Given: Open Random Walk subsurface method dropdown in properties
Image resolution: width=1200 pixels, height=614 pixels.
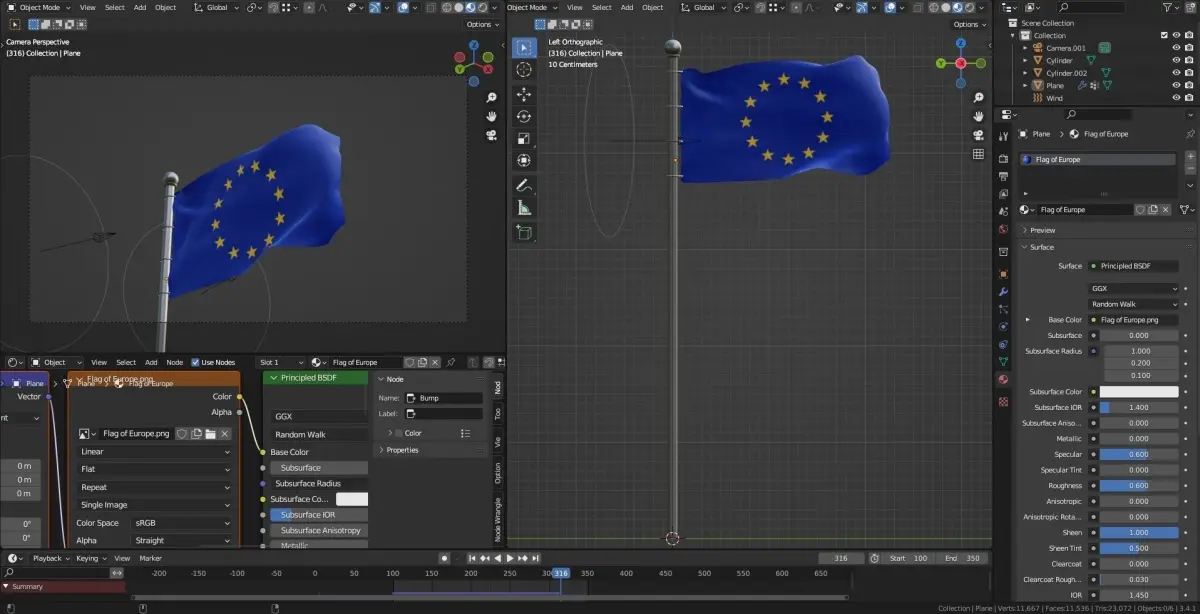Looking at the screenshot, I should [x=1135, y=304].
